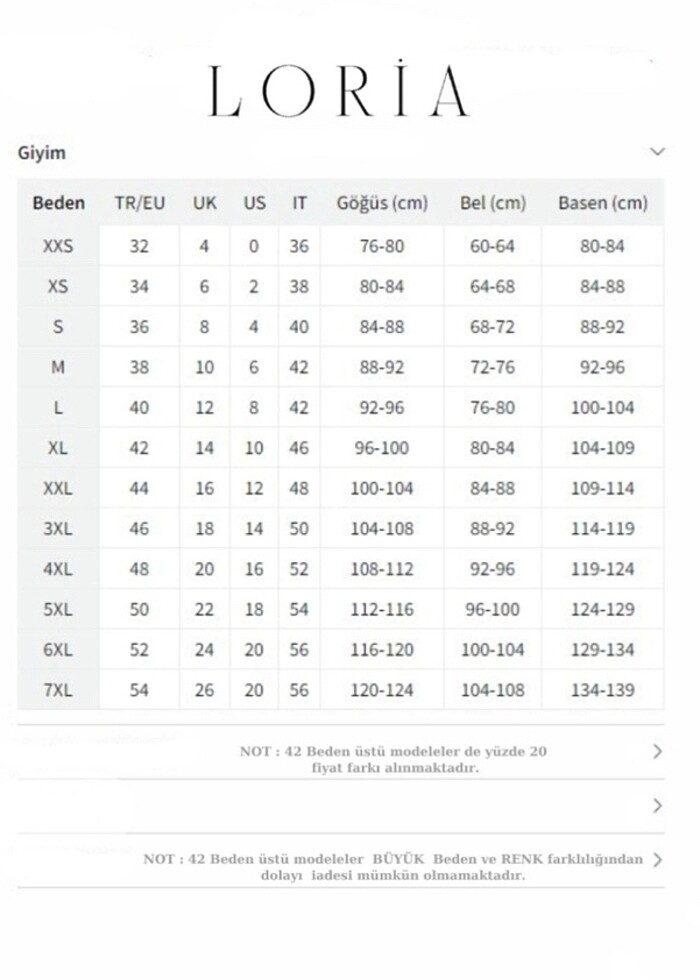Click the LORIA brand logo
The width and height of the screenshot is (700, 980).
338,91
